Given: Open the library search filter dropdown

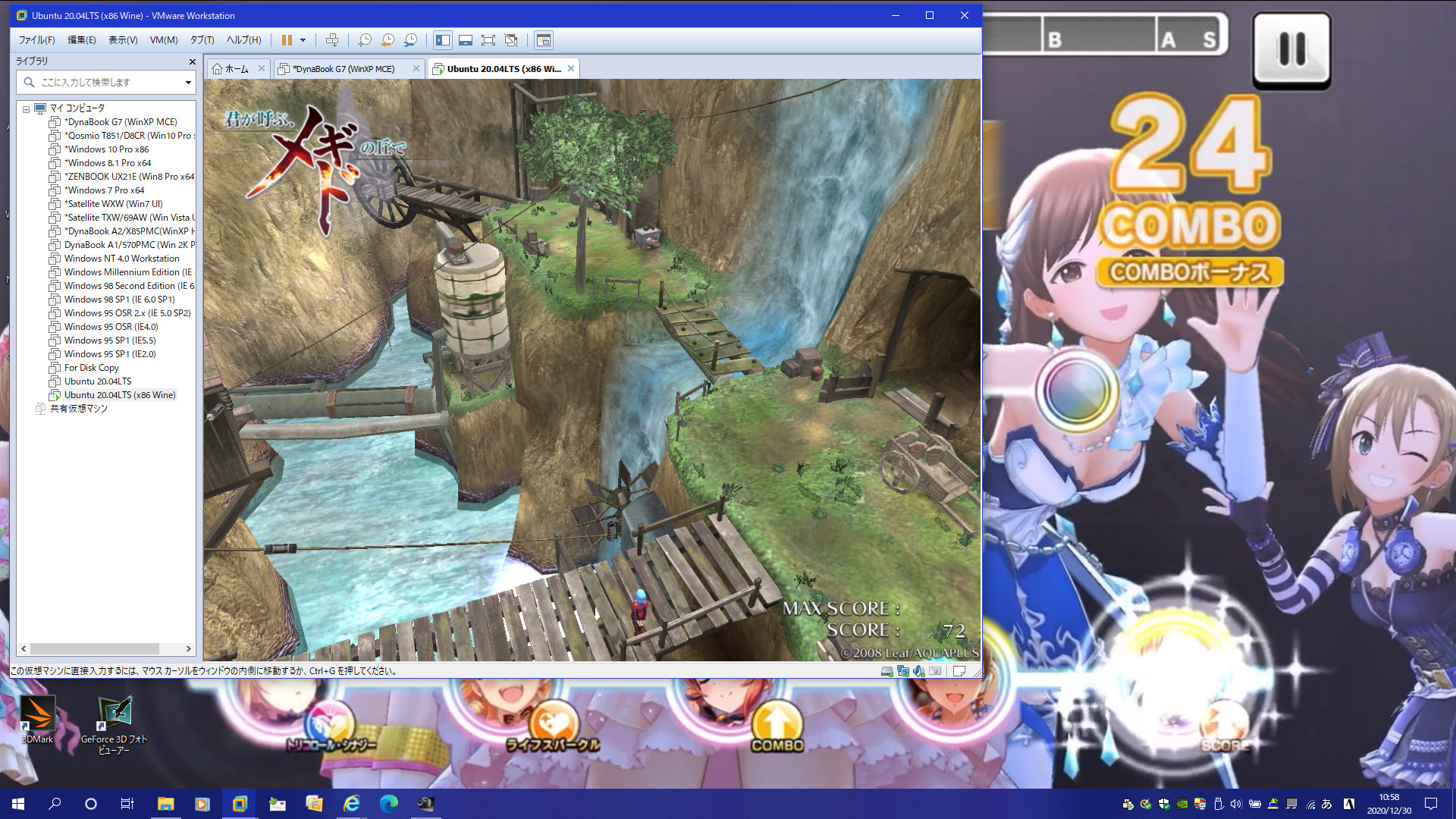Looking at the screenshot, I should 188,82.
